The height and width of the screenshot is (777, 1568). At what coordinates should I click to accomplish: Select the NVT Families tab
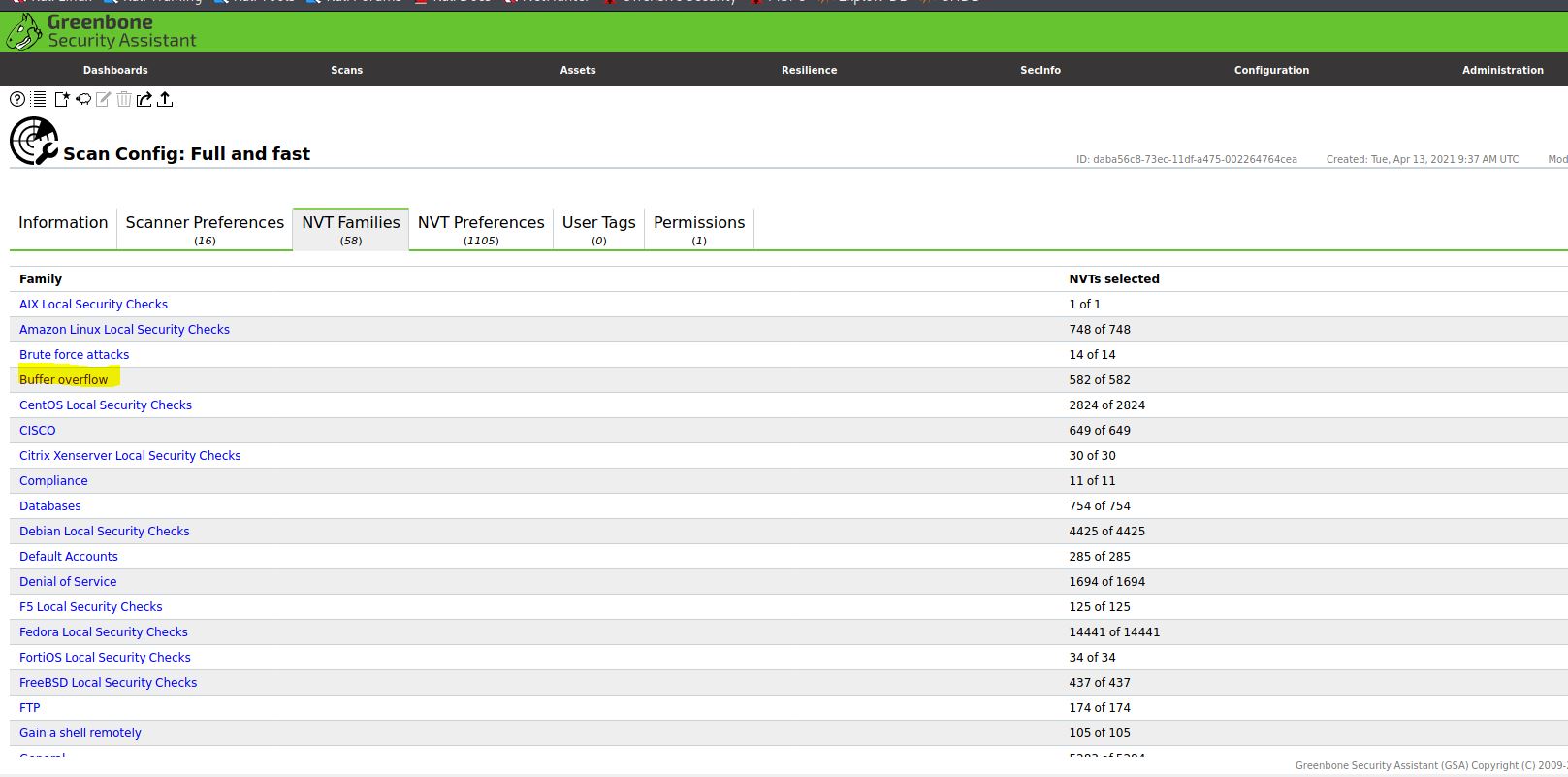click(351, 229)
